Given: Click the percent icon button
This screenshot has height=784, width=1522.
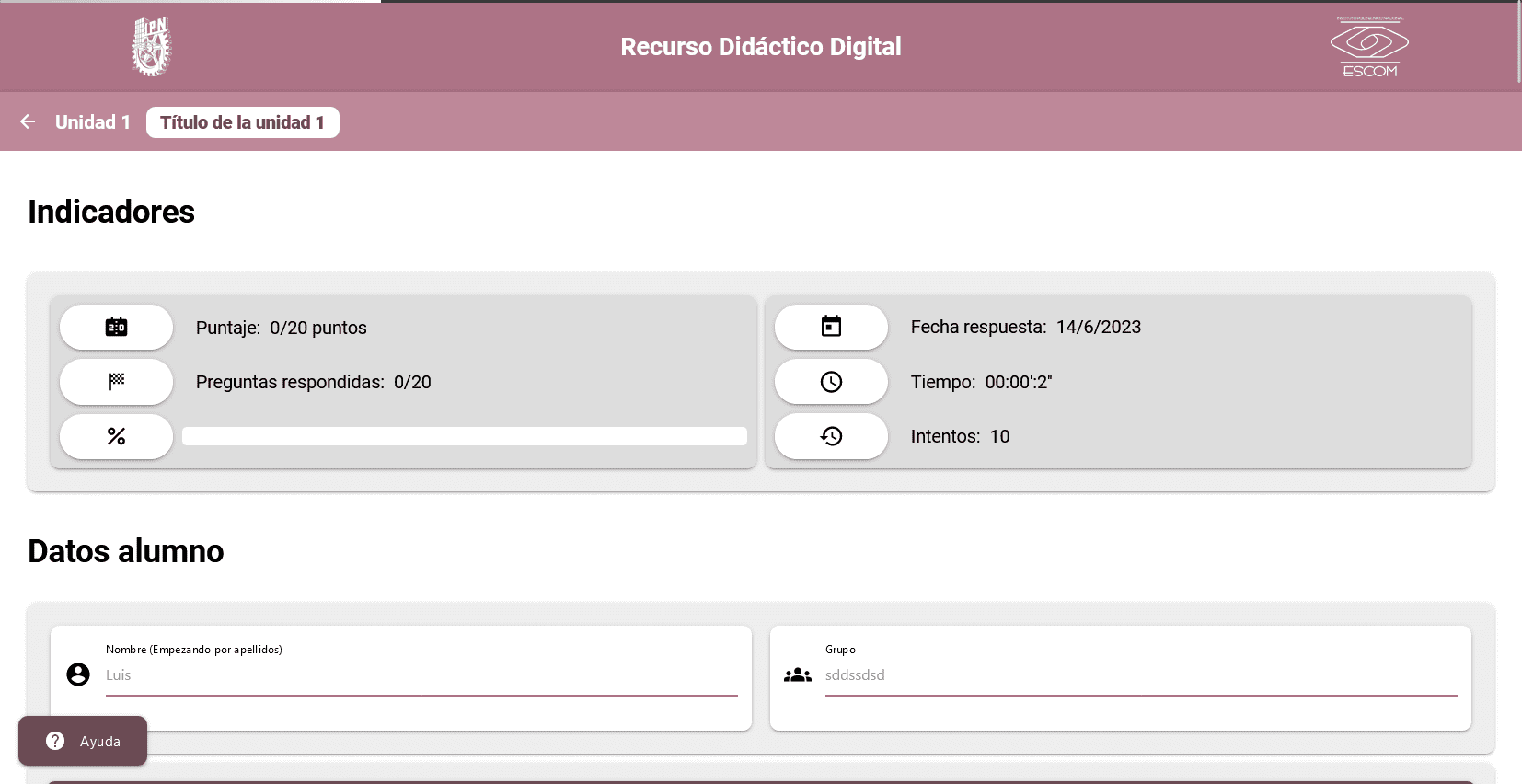Looking at the screenshot, I should [x=116, y=436].
